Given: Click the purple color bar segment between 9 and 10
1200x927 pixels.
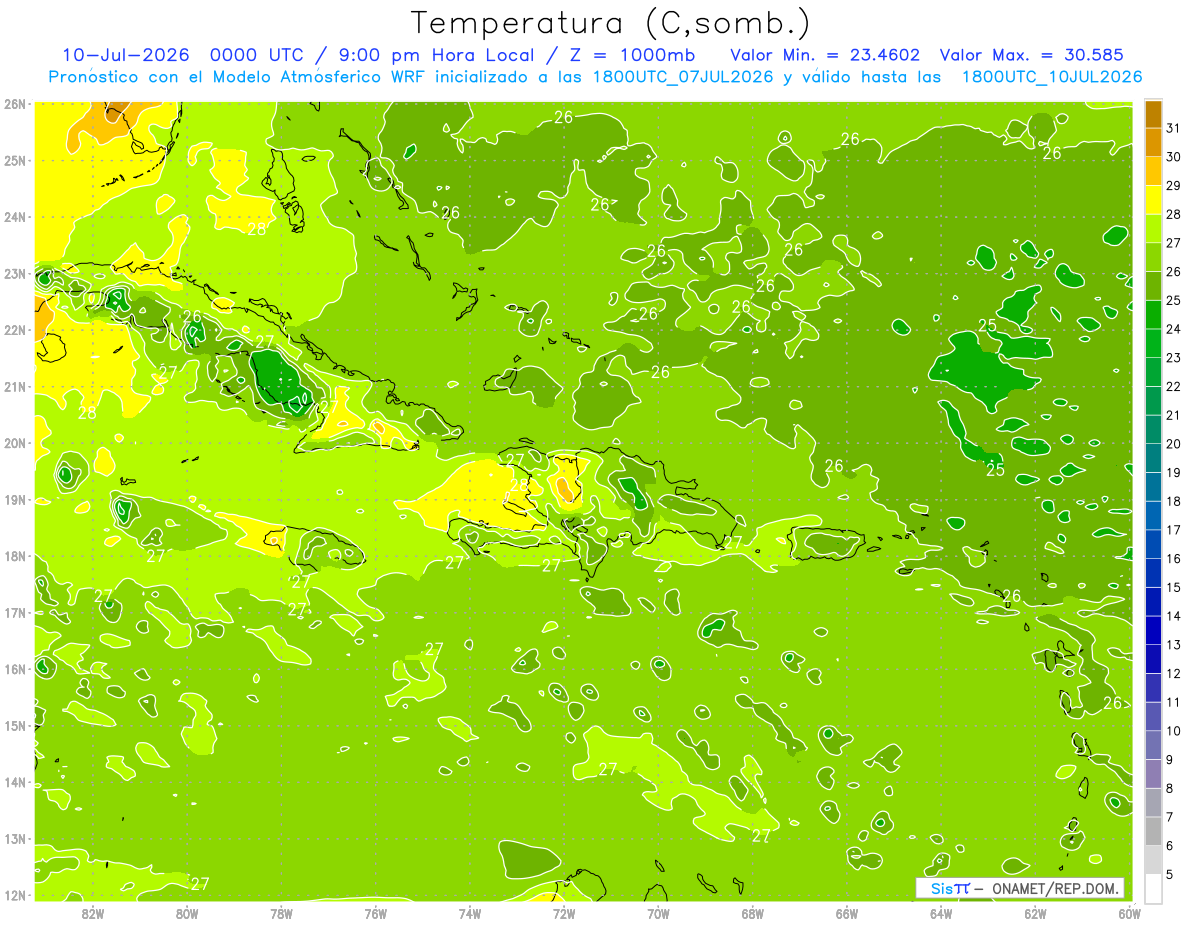Looking at the screenshot, I should (x=1153, y=745).
